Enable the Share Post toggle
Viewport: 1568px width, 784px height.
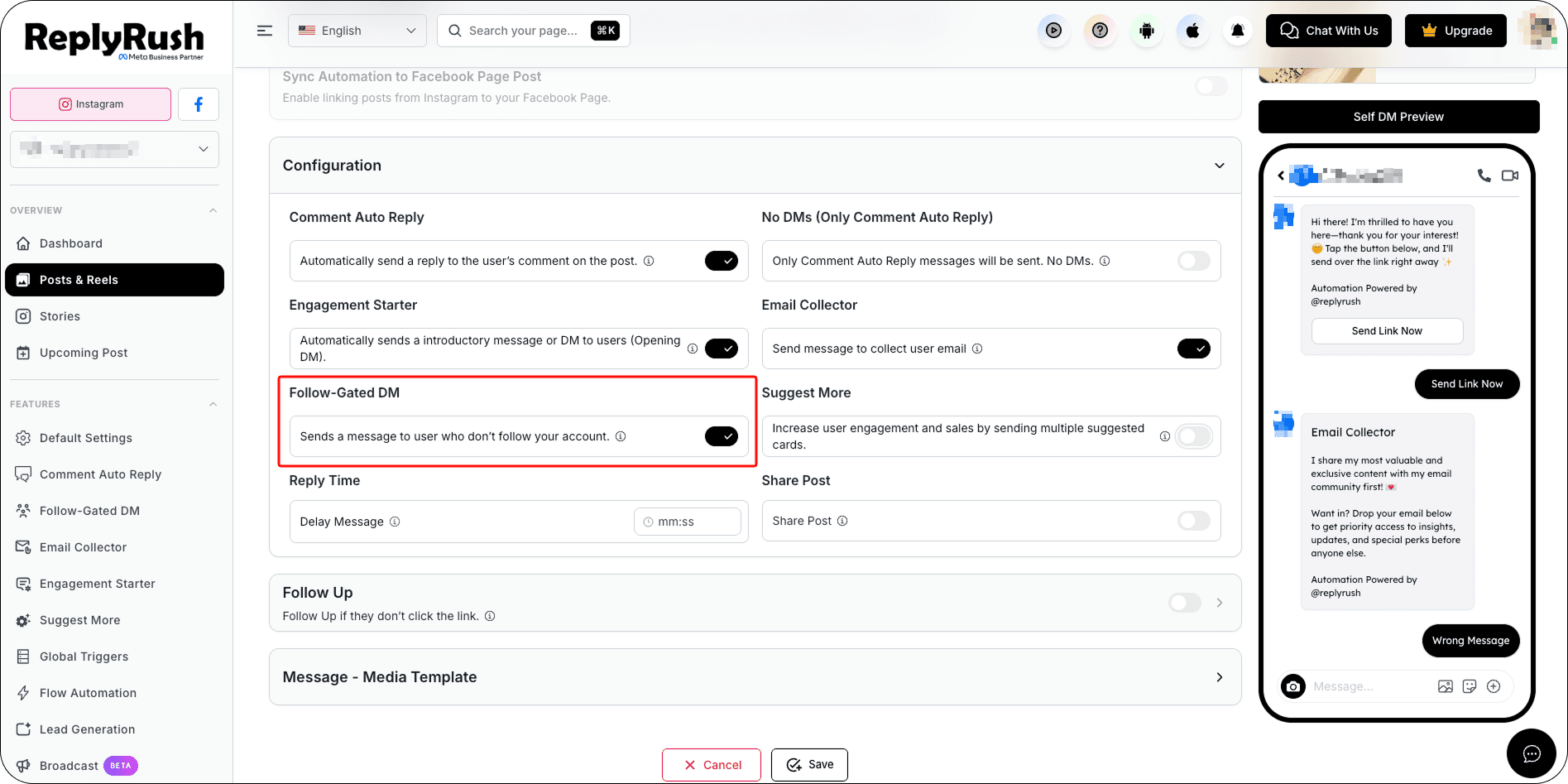tap(1194, 521)
